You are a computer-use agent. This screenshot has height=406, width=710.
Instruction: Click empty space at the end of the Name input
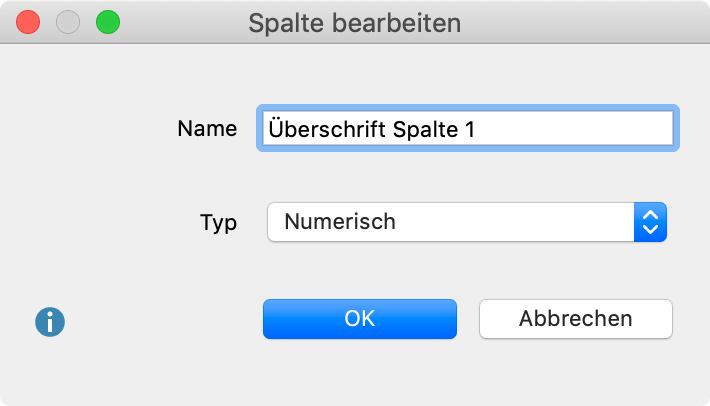coord(575,129)
